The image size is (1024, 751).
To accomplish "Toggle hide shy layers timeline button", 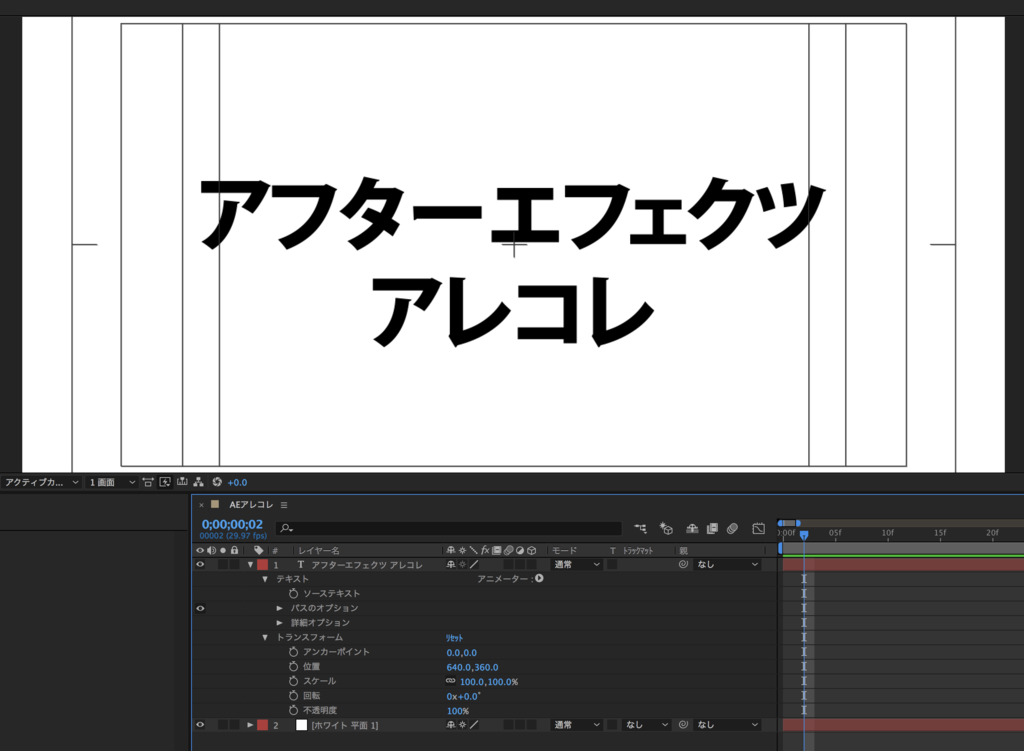I will tap(692, 528).
